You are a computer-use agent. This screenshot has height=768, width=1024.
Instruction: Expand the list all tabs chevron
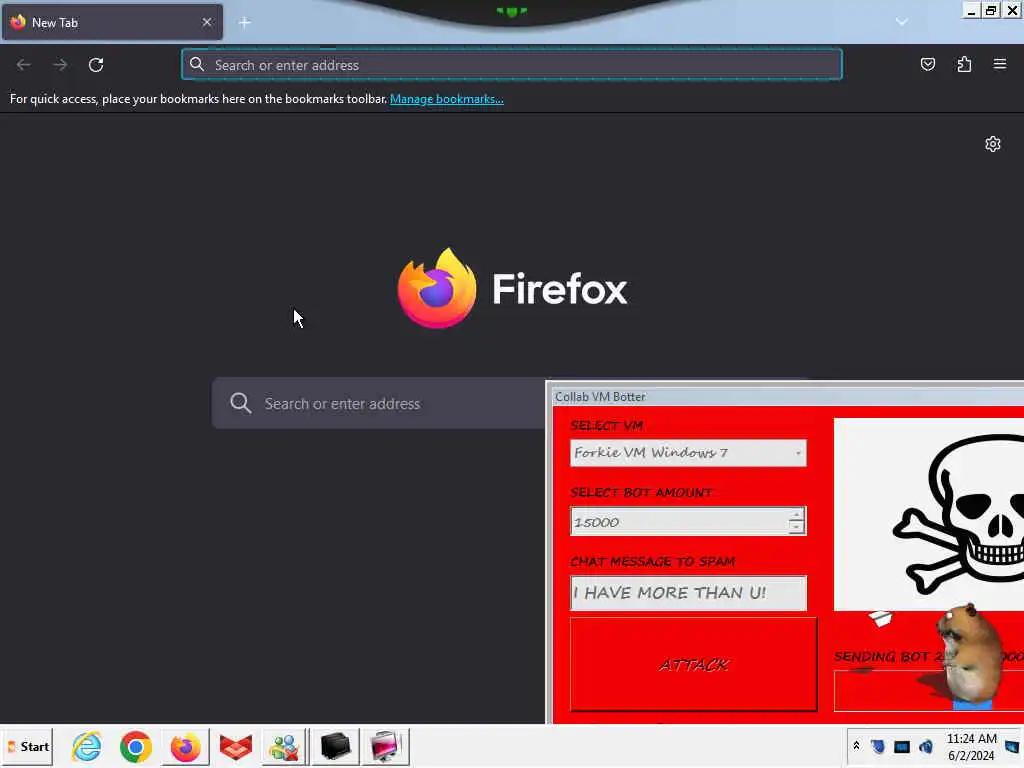pyautogui.click(x=902, y=22)
